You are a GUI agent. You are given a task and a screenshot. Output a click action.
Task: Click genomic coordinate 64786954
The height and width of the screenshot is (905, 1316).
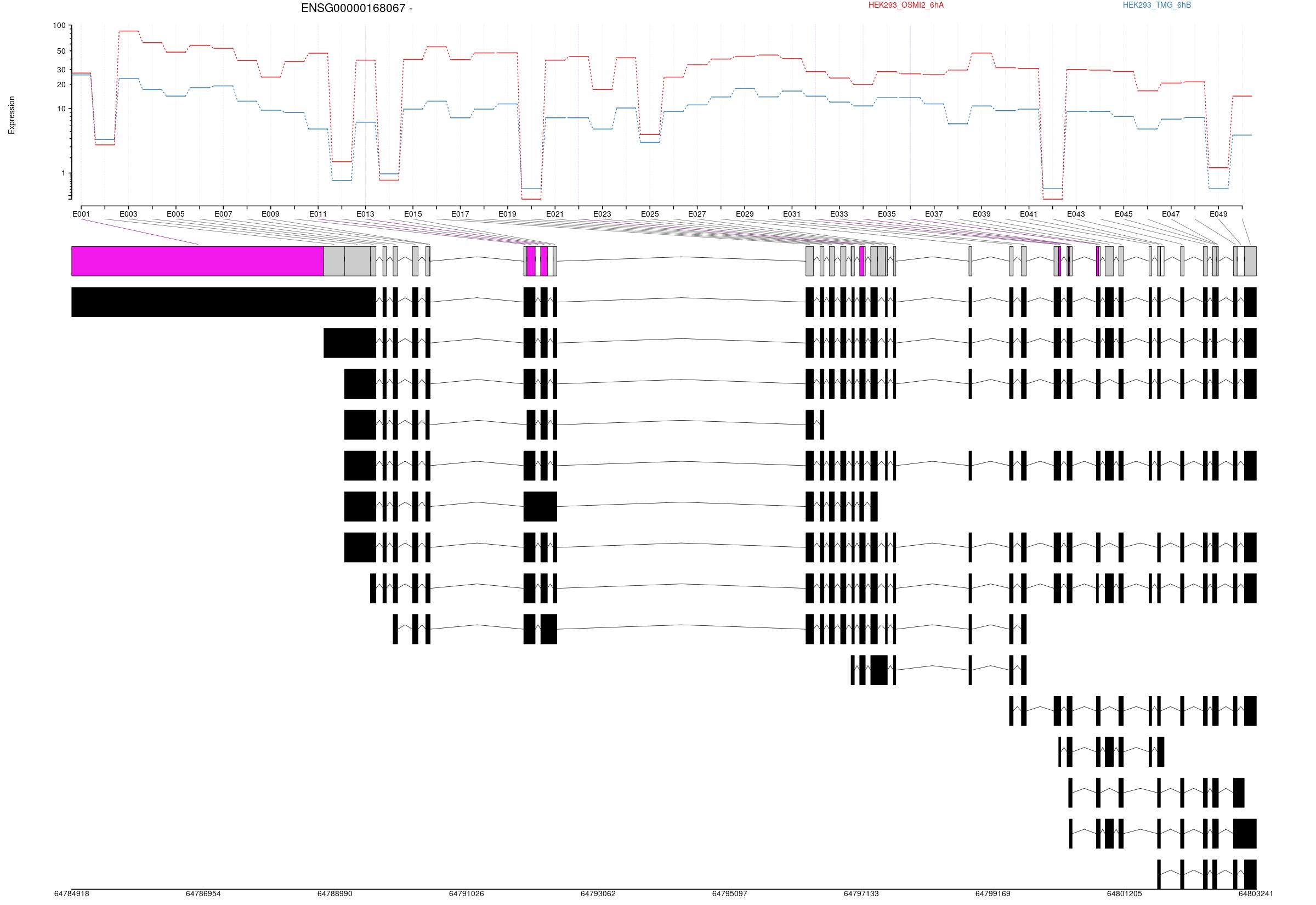coord(203,893)
